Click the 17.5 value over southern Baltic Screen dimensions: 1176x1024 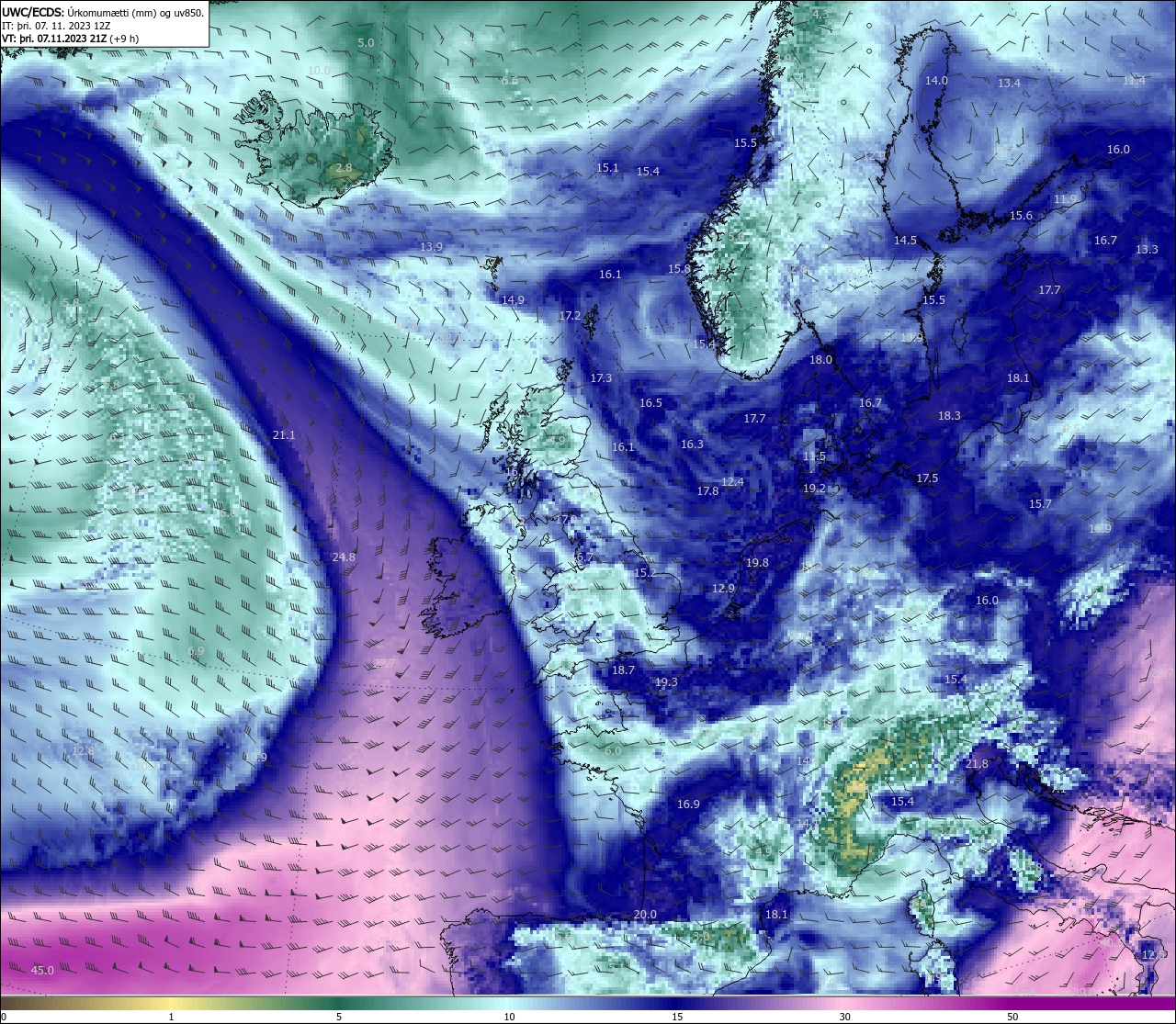(927, 478)
